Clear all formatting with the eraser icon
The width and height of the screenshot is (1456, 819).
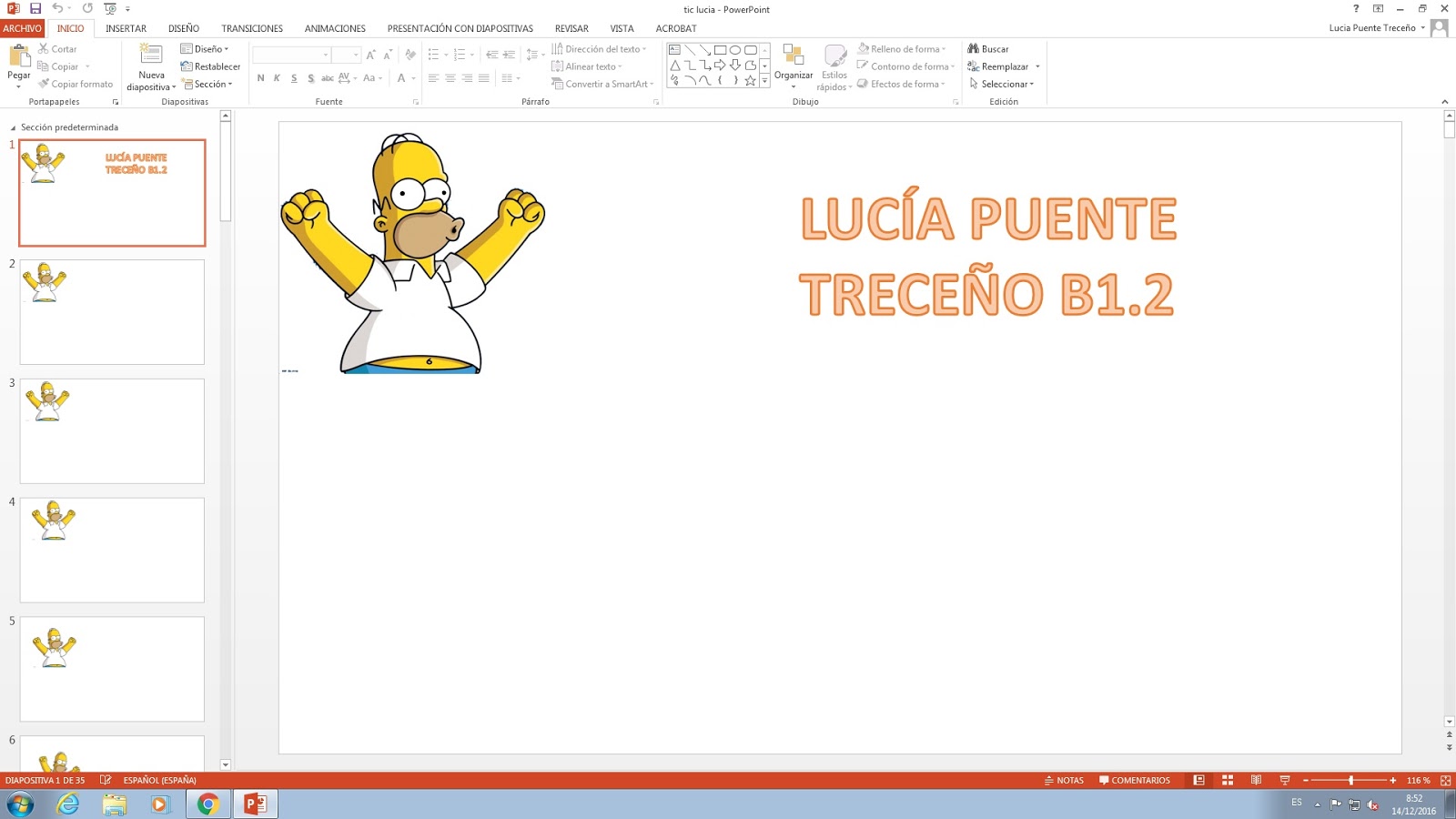coord(410,55)
